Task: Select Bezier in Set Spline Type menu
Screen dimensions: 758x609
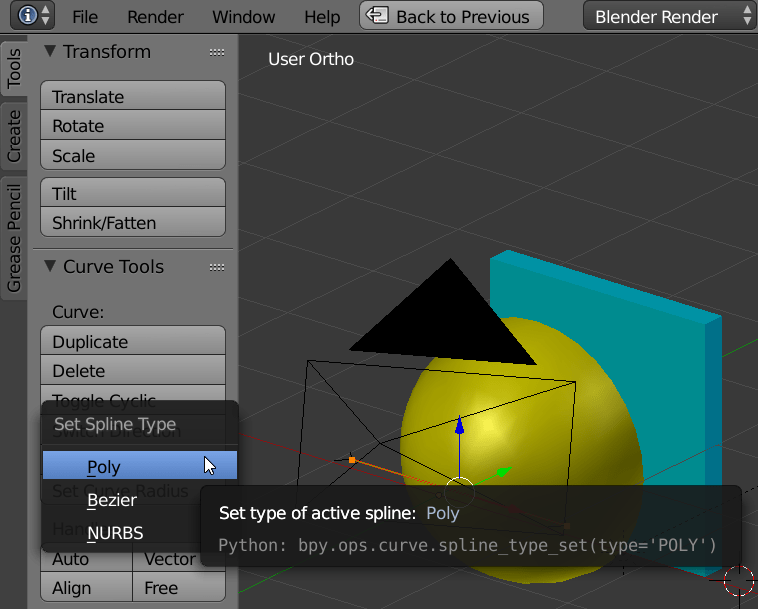Action: click(140, 499)
